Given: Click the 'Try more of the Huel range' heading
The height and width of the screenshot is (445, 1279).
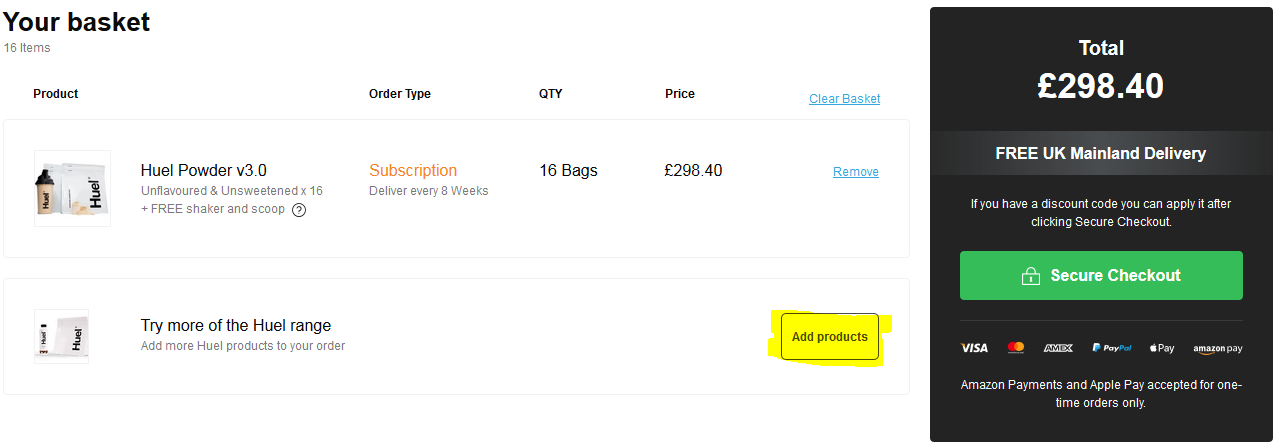Looking at the screenshot, I should coord(236,325).
